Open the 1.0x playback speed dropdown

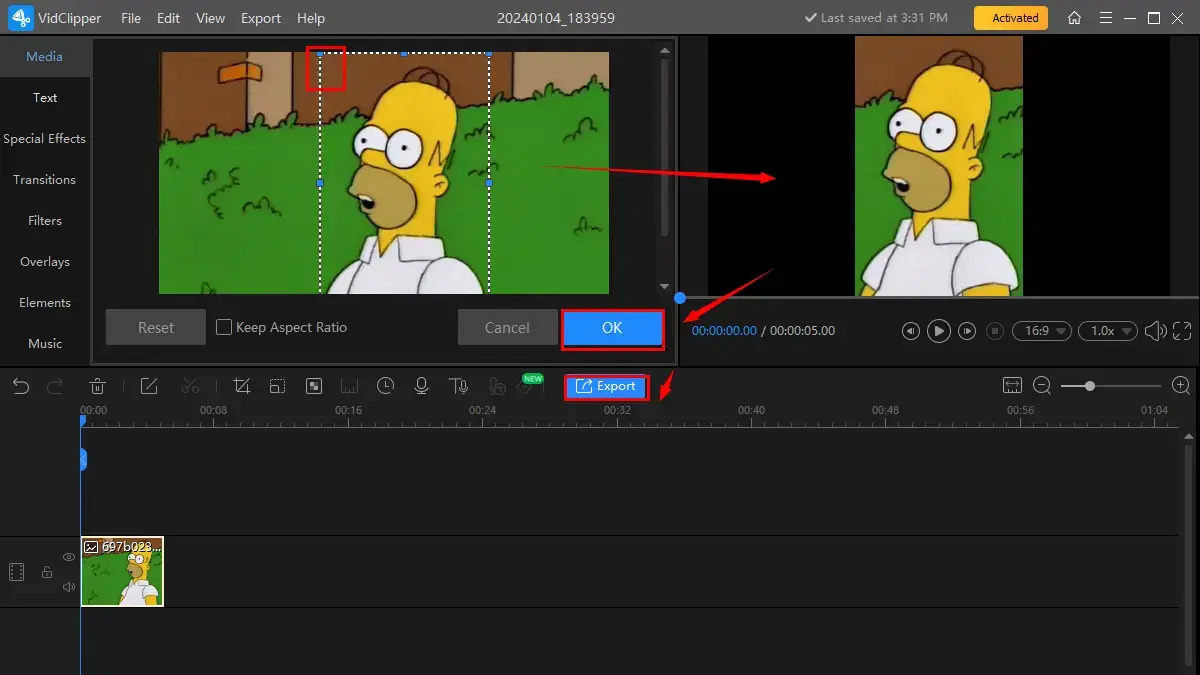click(1110, 330)
